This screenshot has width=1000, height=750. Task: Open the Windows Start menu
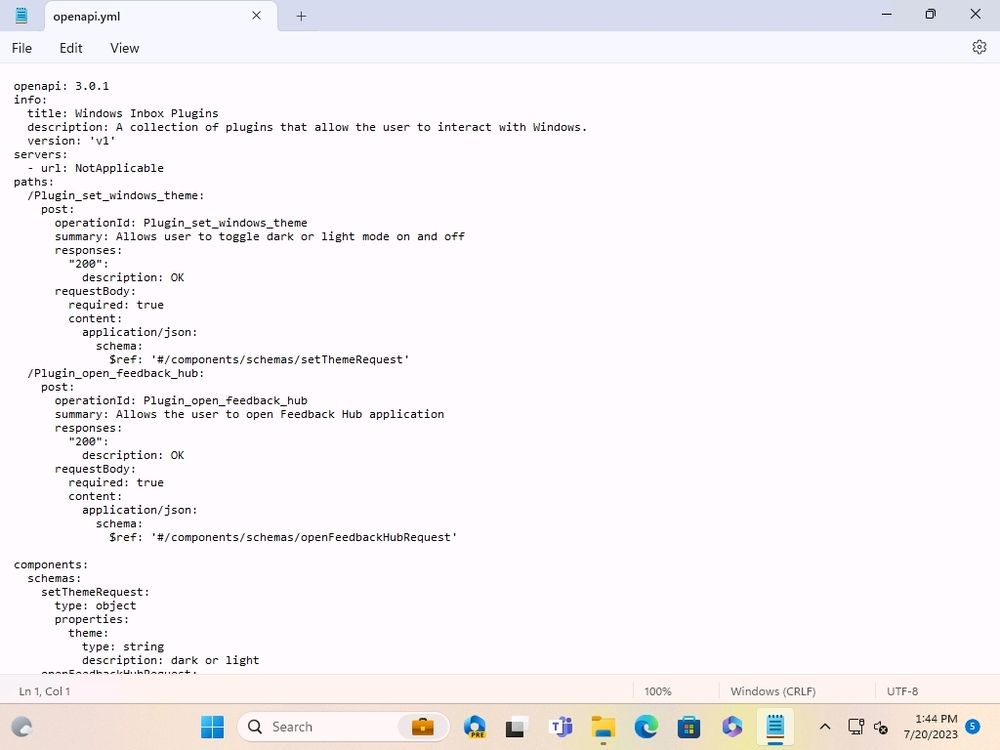click(x=212, y=726)
